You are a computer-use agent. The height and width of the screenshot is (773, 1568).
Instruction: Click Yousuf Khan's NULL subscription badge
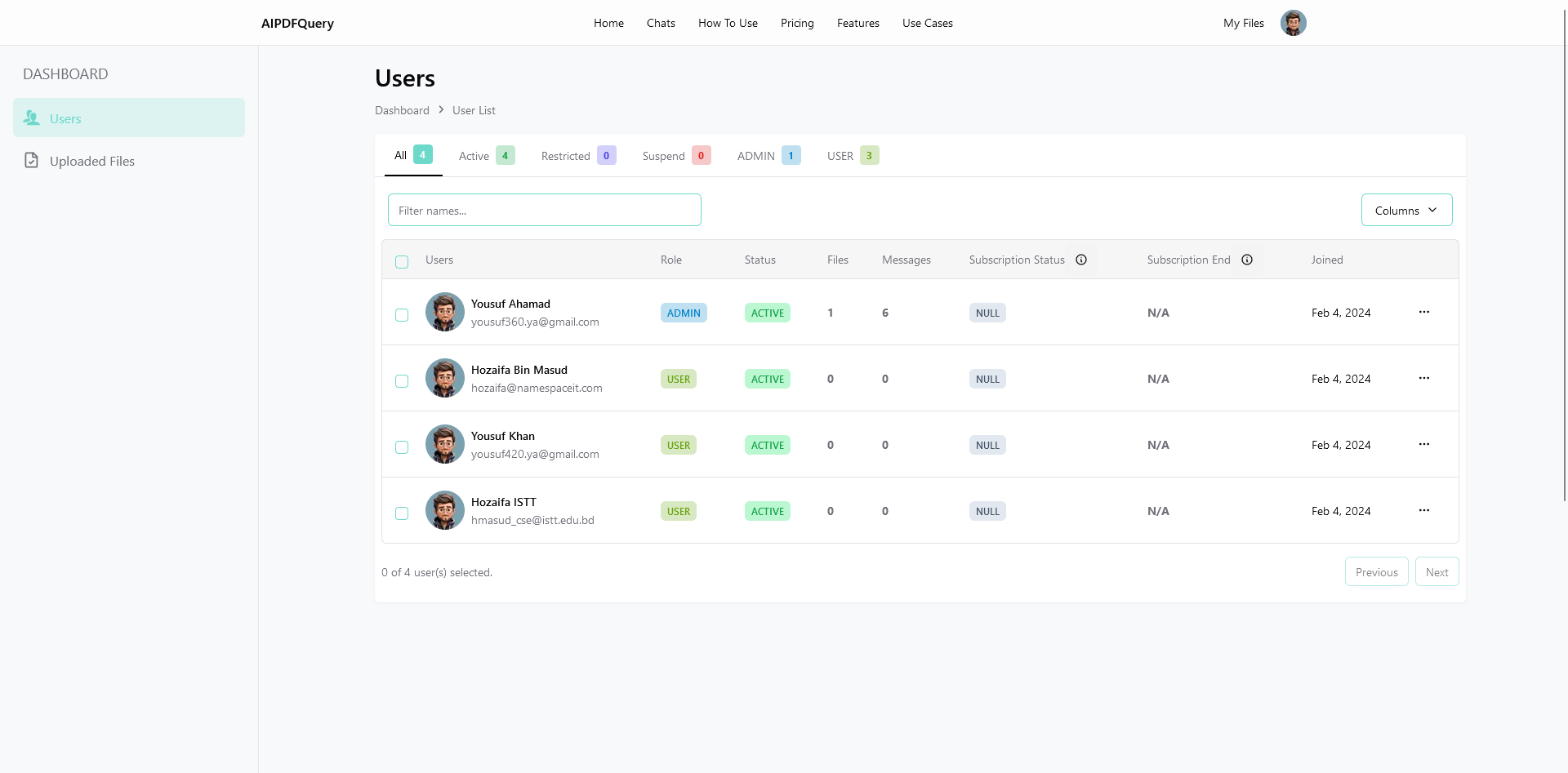[987, 445]
